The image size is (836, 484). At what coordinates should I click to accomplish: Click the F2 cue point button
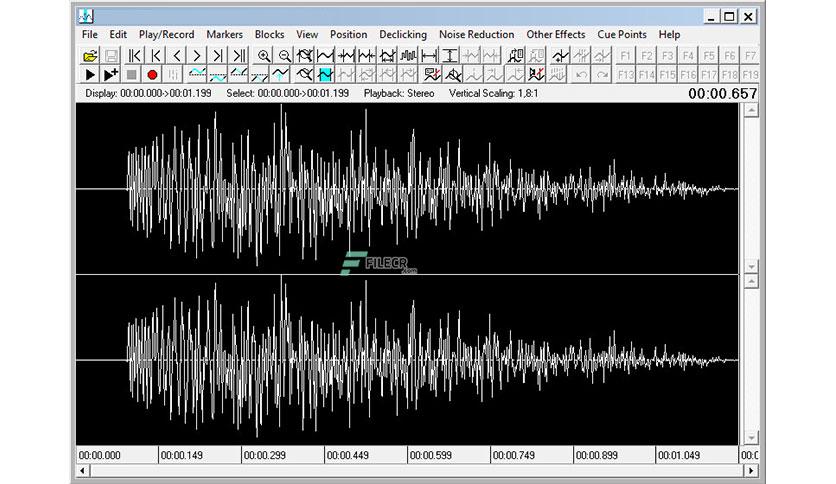click(x=646, y=55)
